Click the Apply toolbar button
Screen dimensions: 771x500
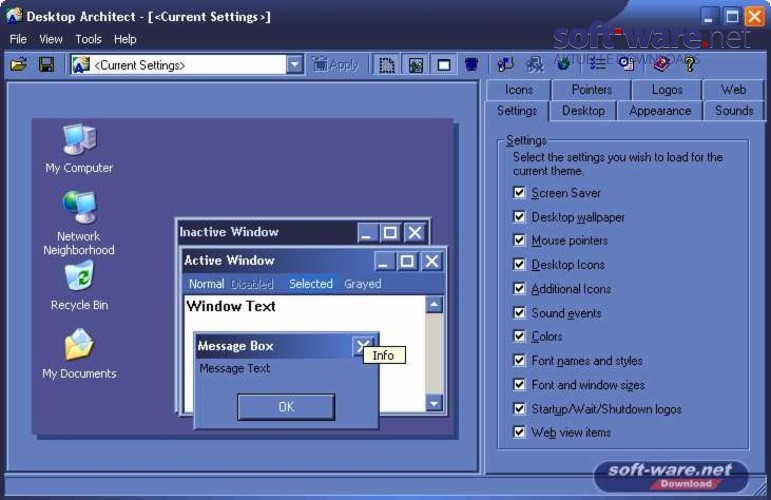pos(336,64)
